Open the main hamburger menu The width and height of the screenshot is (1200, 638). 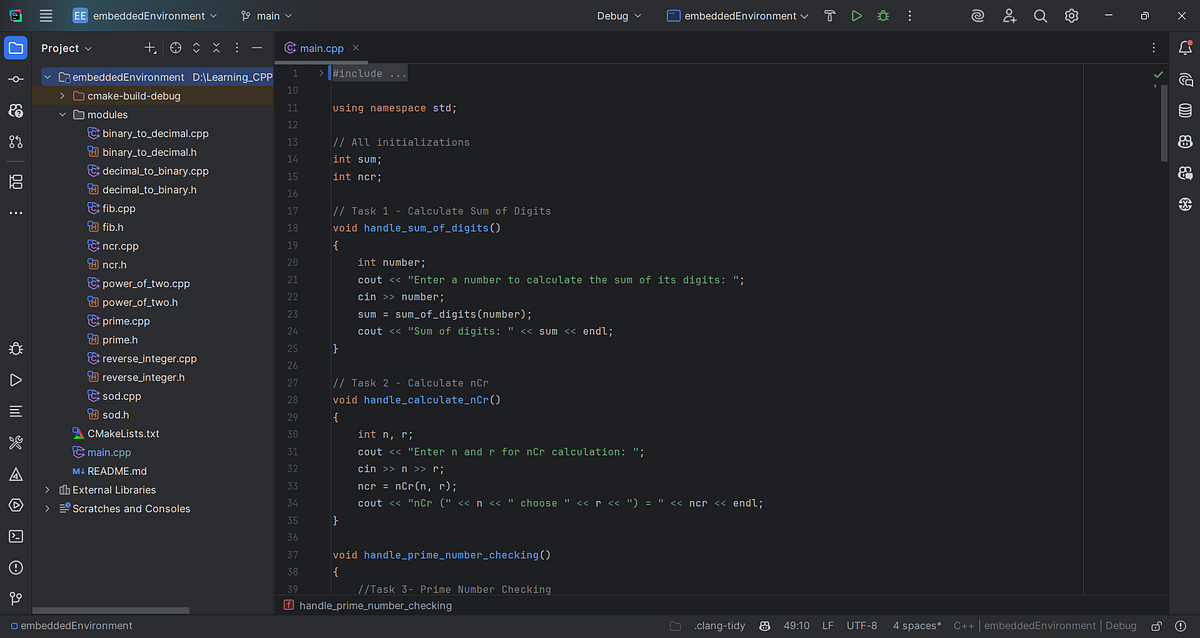[46, 16]
